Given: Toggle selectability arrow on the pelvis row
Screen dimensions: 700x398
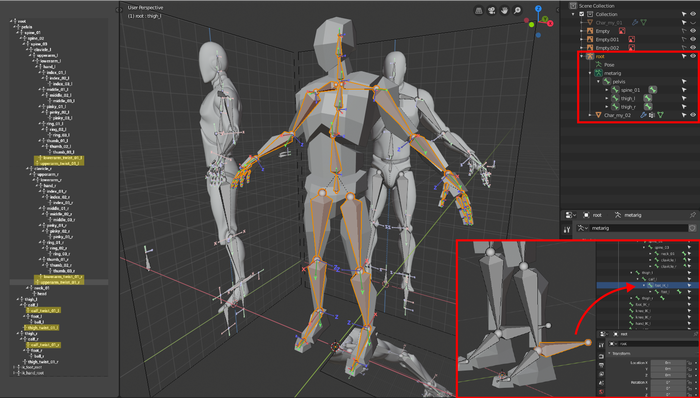Looking at the screenshot, I should coord(683,82).
